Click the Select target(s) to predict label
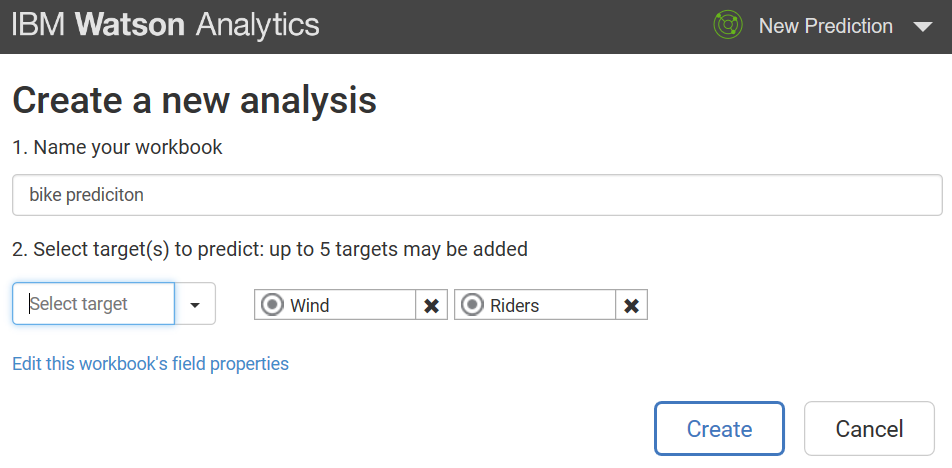The height and width of the screenshot is (468, 952). click(269, 248)
